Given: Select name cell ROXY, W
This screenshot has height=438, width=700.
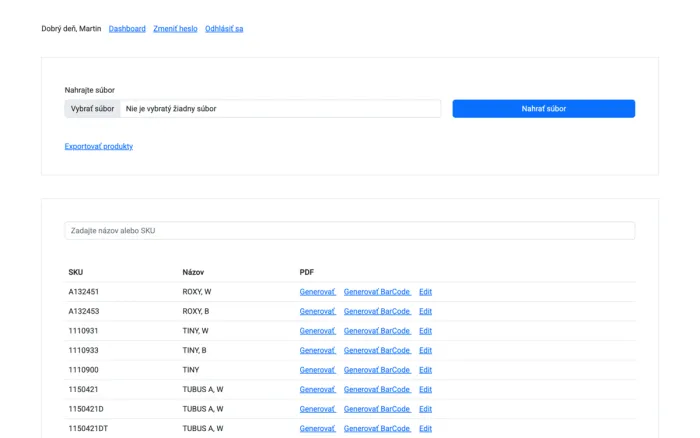Looking at the screenshot, I should (196, 292).
